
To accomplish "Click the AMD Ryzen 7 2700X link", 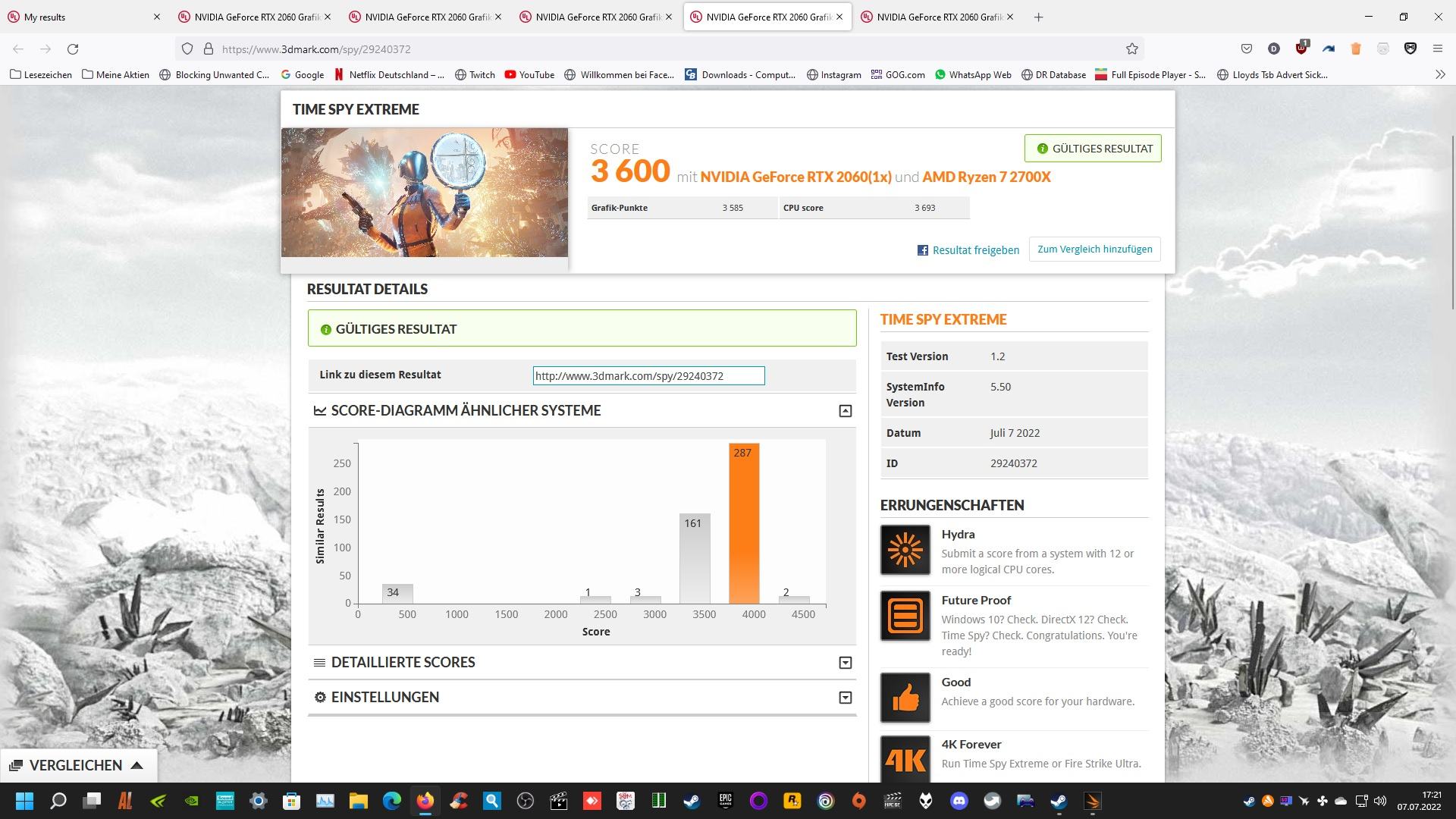I will point(986,177).
